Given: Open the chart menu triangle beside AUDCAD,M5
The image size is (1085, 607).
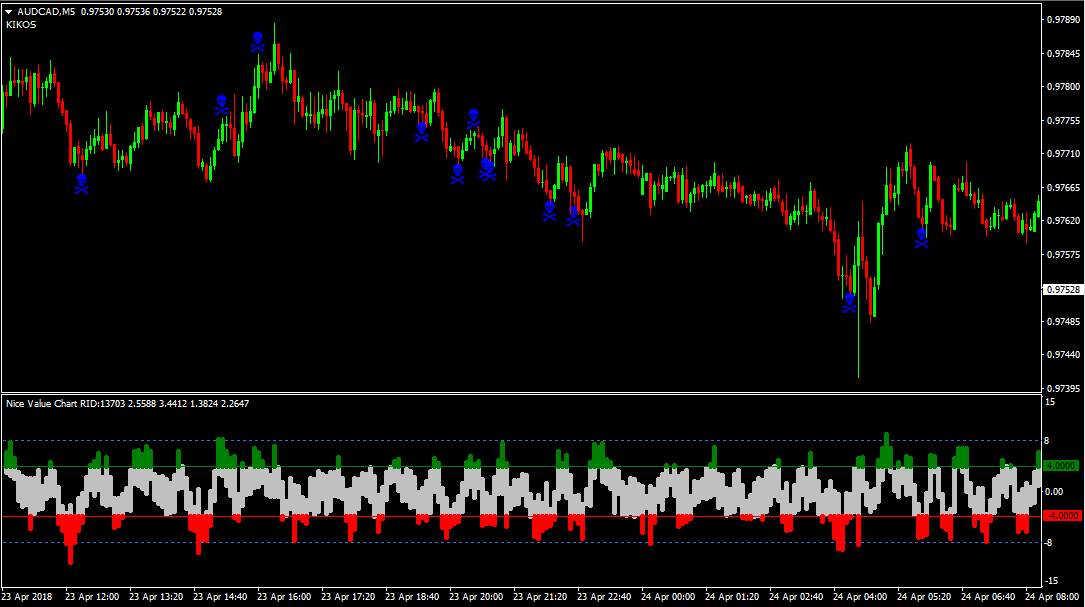Looking at the screenshot, I should [x=8, y=11].
